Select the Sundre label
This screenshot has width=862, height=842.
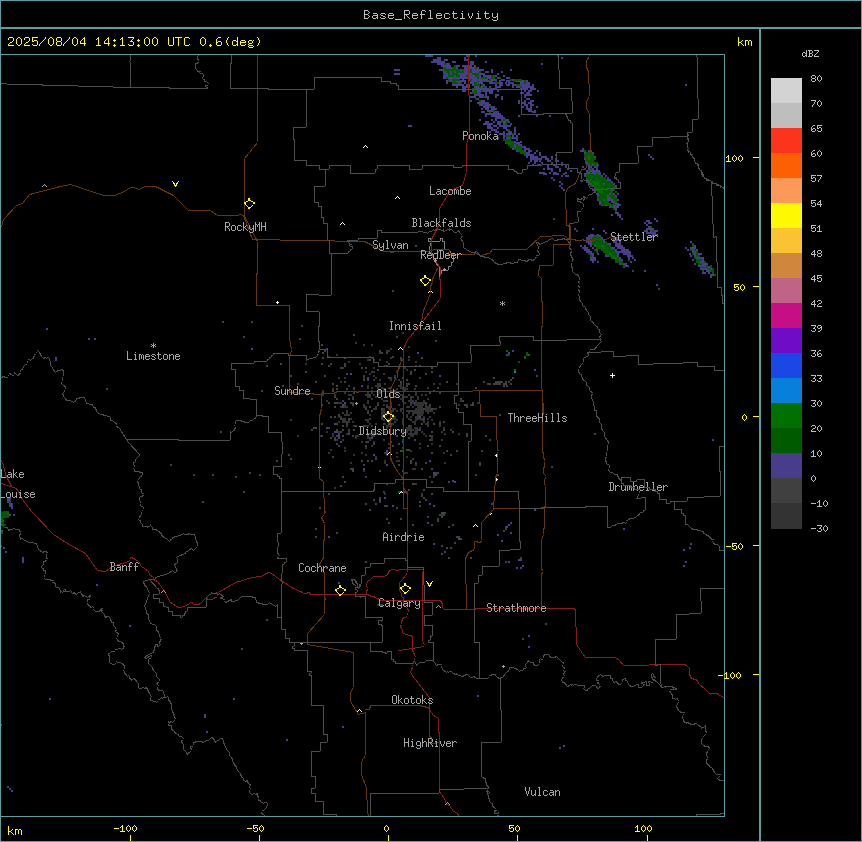(x=292, y=391)
